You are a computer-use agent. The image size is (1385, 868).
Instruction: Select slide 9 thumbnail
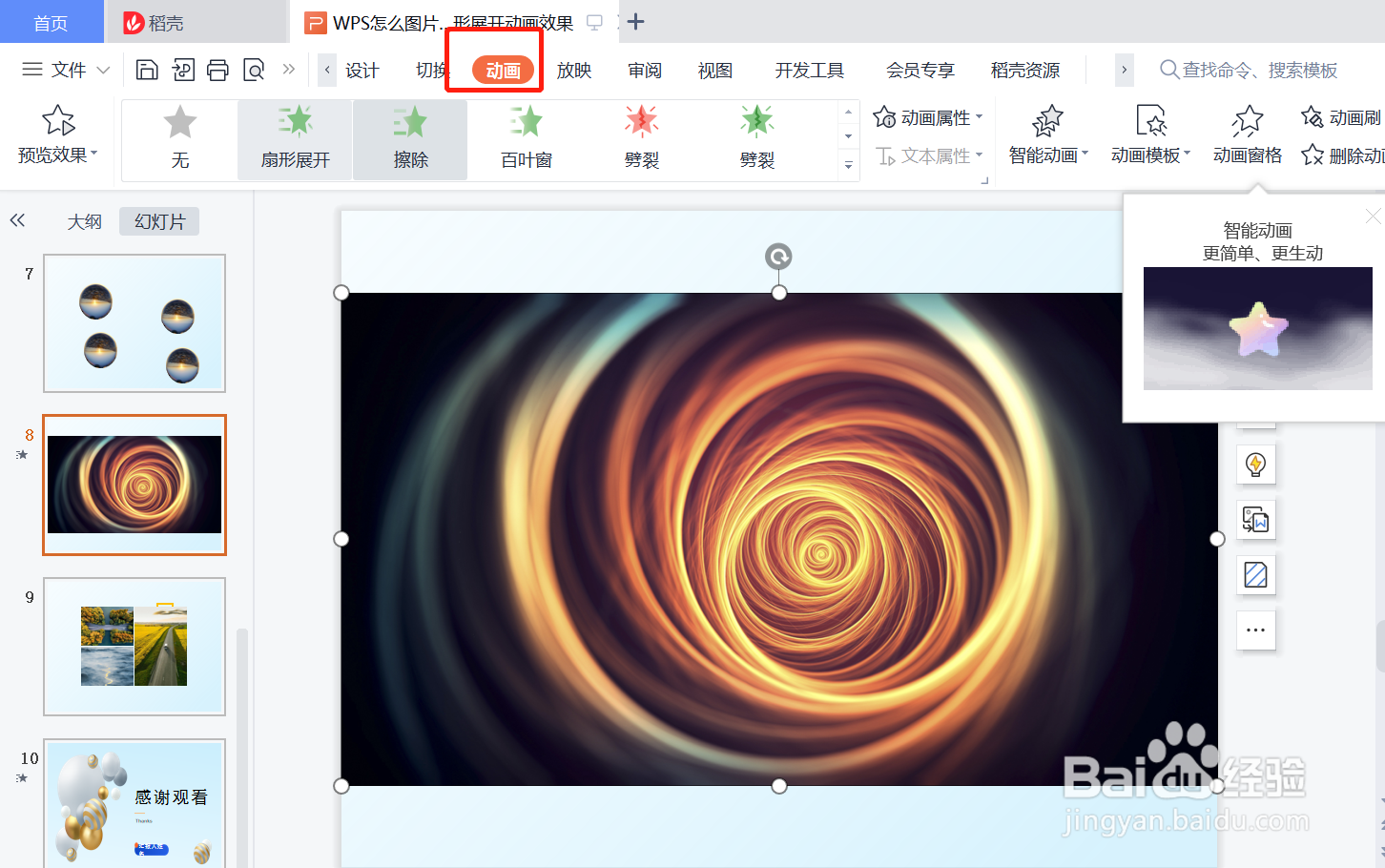(134, 647)
